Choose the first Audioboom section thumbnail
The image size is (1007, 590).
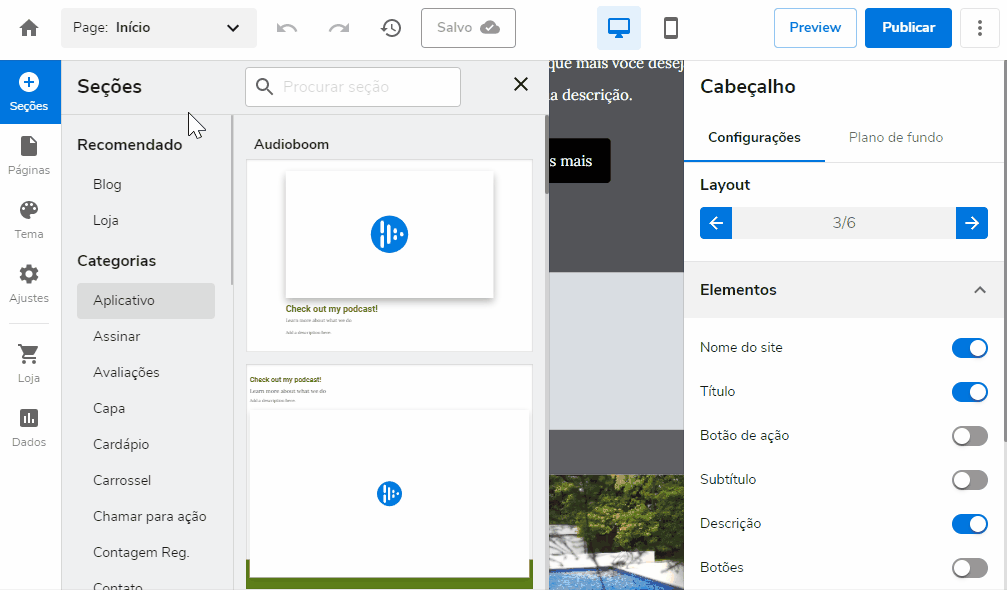[389, 256]
